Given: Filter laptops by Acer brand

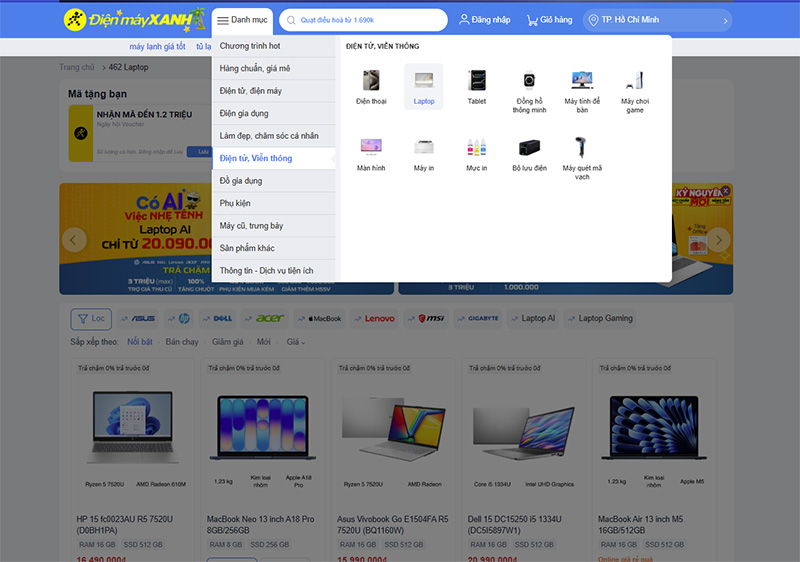Looking at the screenshot, I should click(264, 318).
